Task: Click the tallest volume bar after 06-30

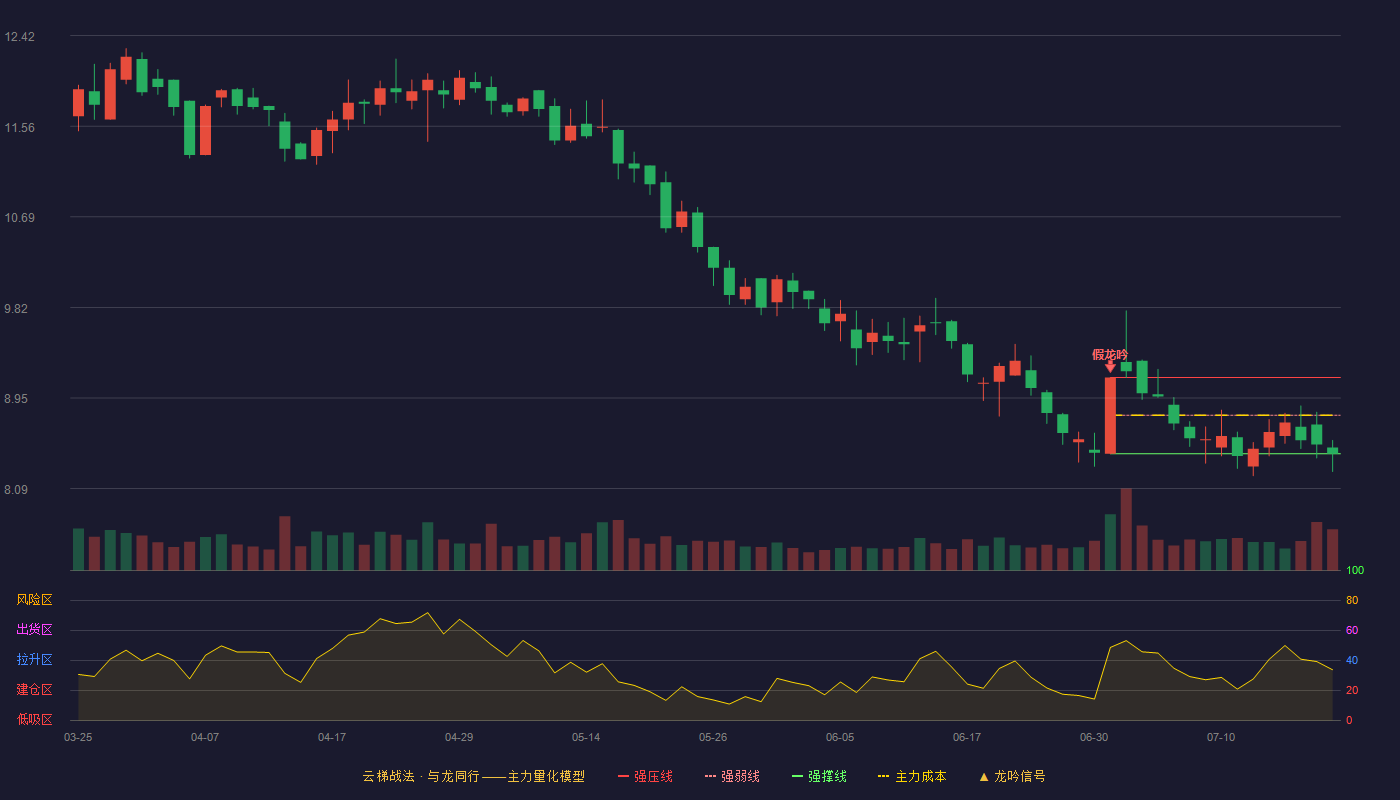Action: pyautogui.click(x=1126, y=529)
